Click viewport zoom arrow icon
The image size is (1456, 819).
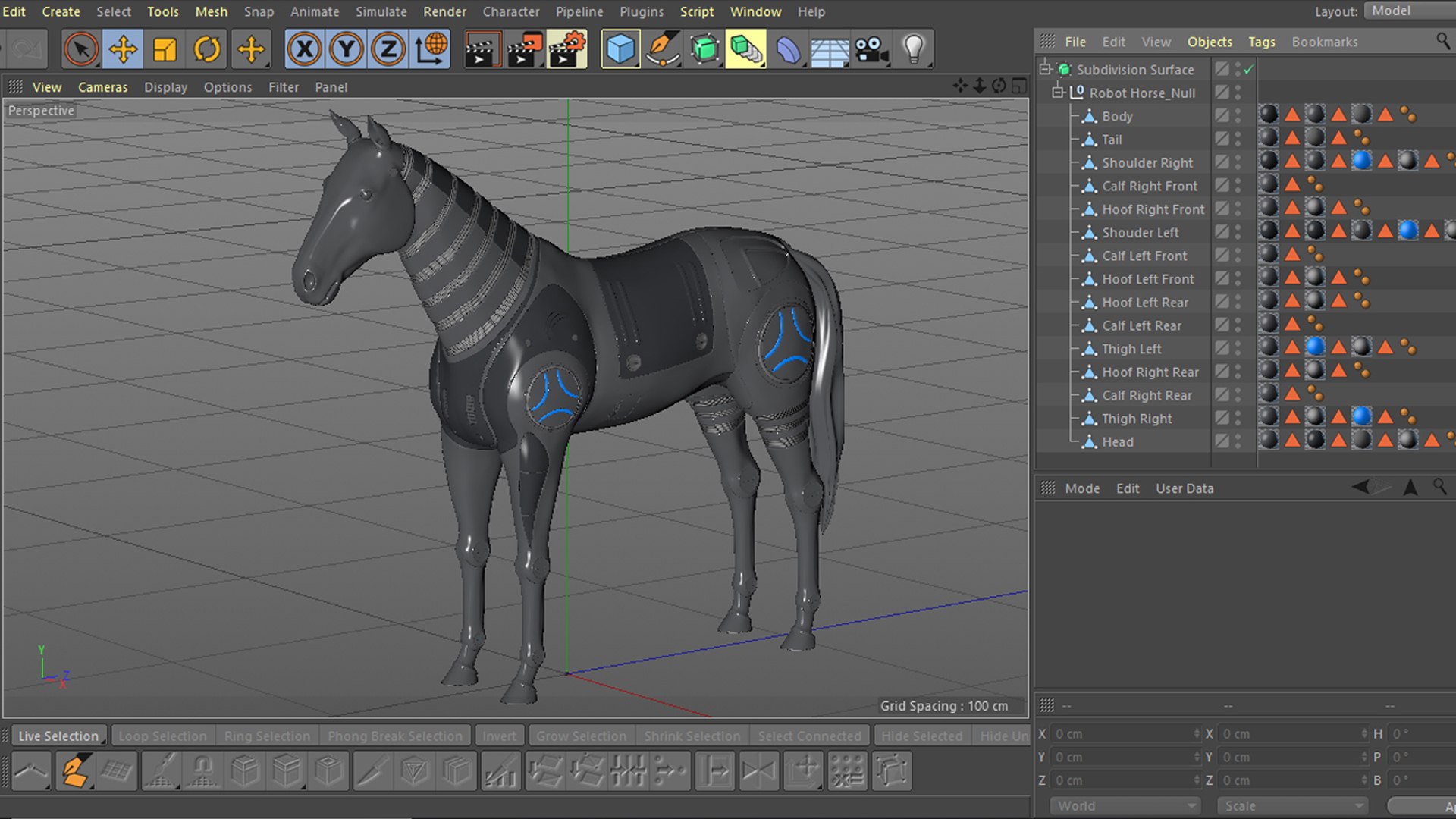(x=980, y=86)
